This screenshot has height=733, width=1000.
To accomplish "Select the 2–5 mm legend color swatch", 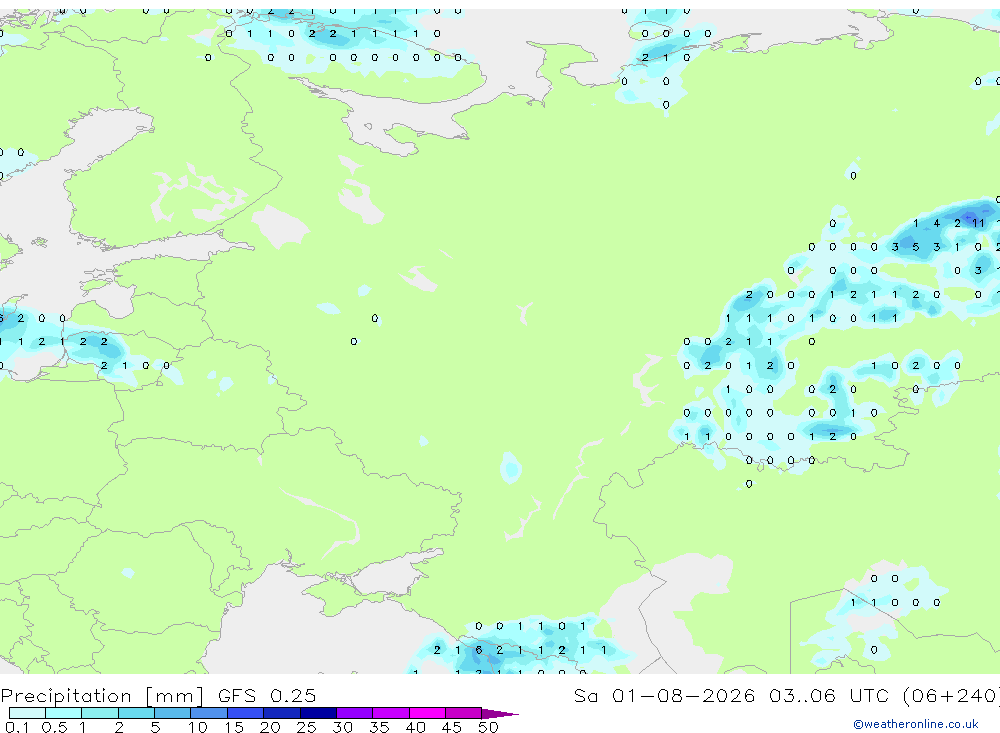I will pyautogui.click(x=136, y=713).
